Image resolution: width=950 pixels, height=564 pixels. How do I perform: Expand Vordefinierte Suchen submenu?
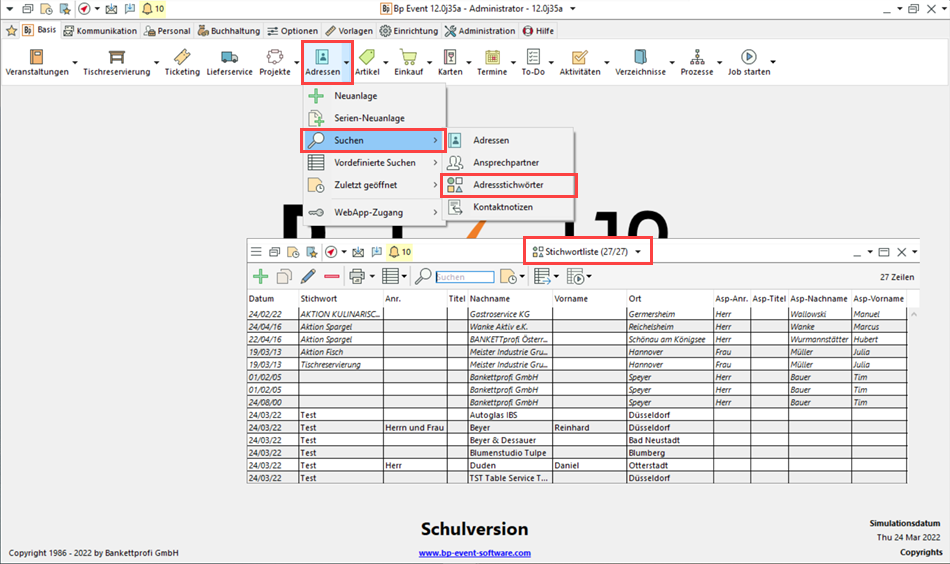click(x=435, y=162)
